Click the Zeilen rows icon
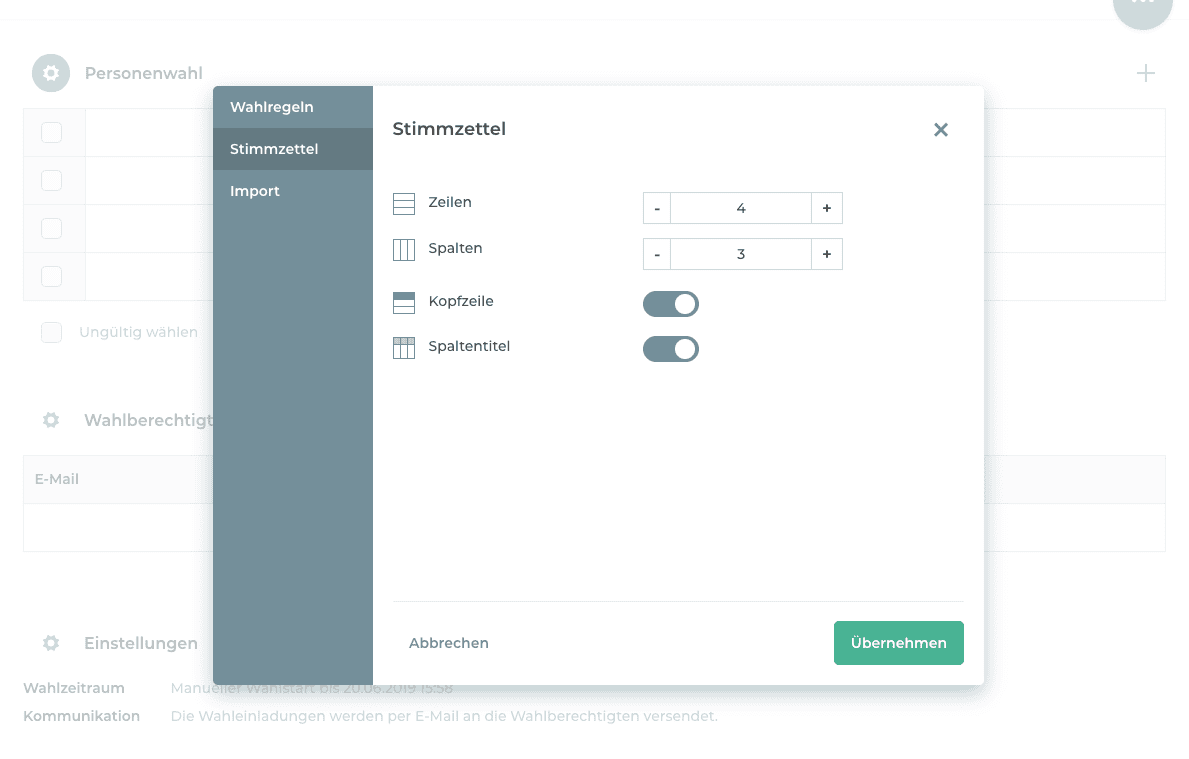 pyautogui.click(x=404, y=204)
